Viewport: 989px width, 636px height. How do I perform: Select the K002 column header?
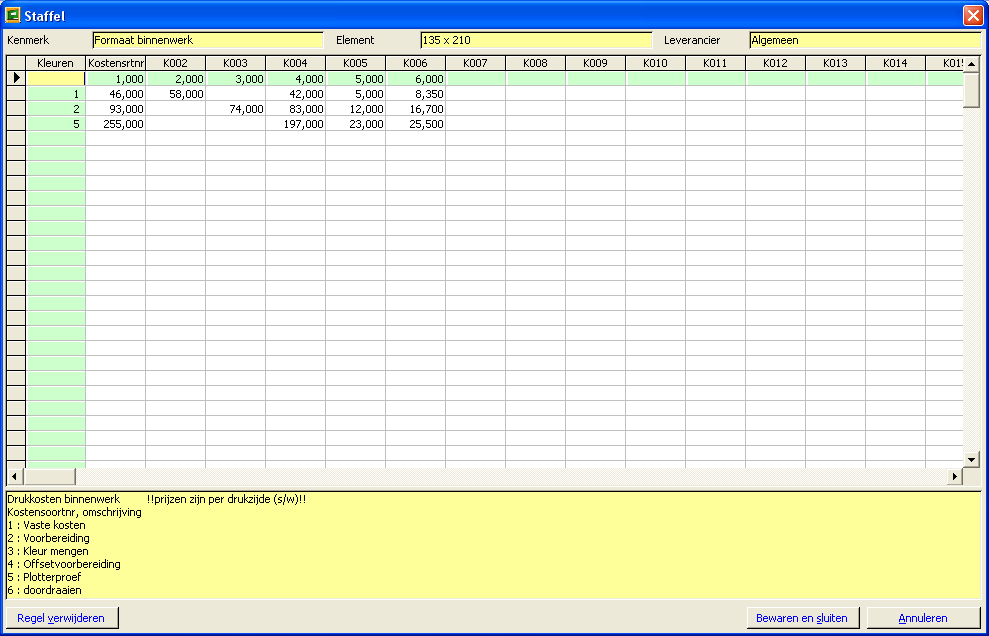point(175,63)
